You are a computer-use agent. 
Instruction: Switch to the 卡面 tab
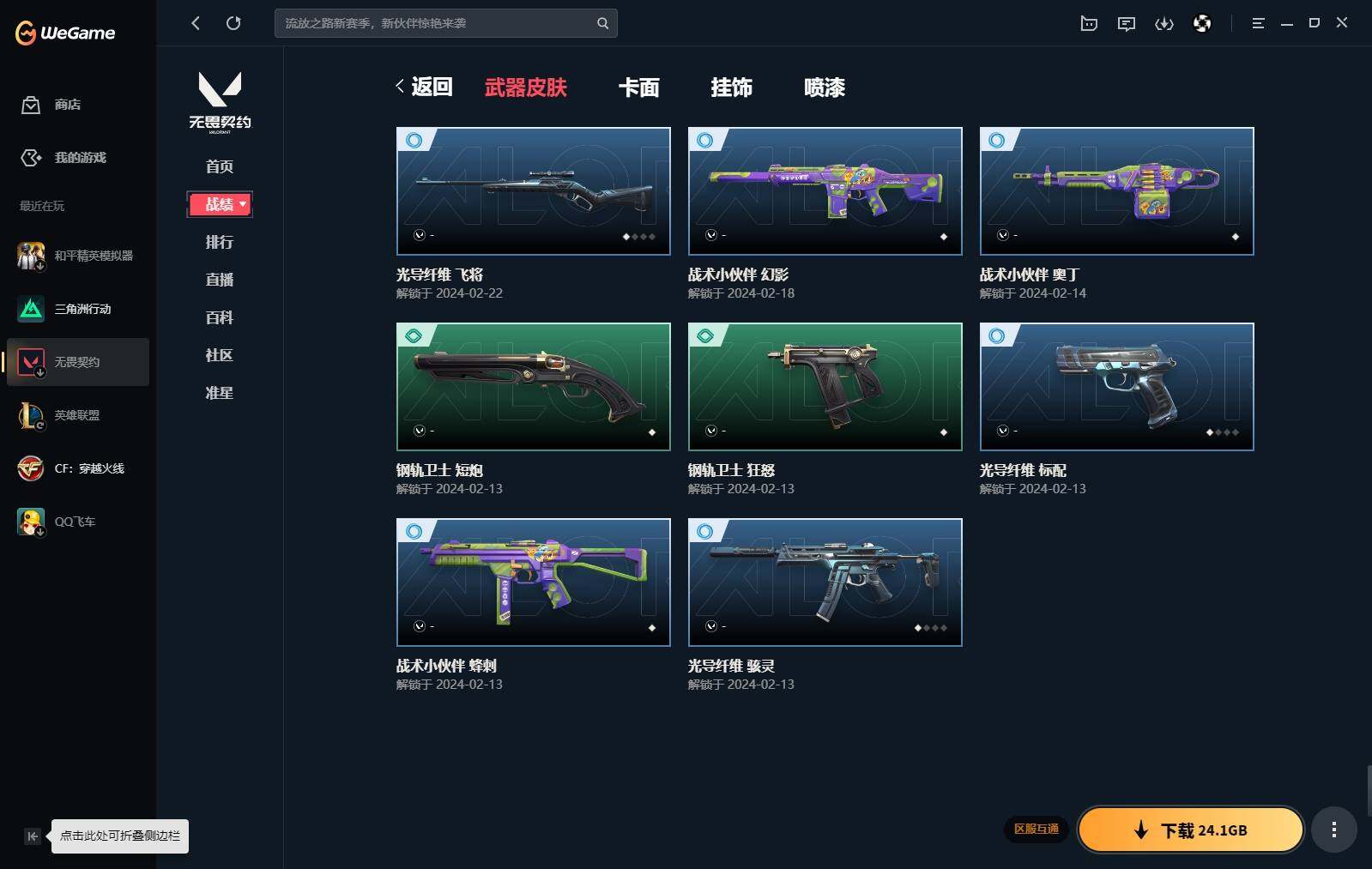(639, 88)
